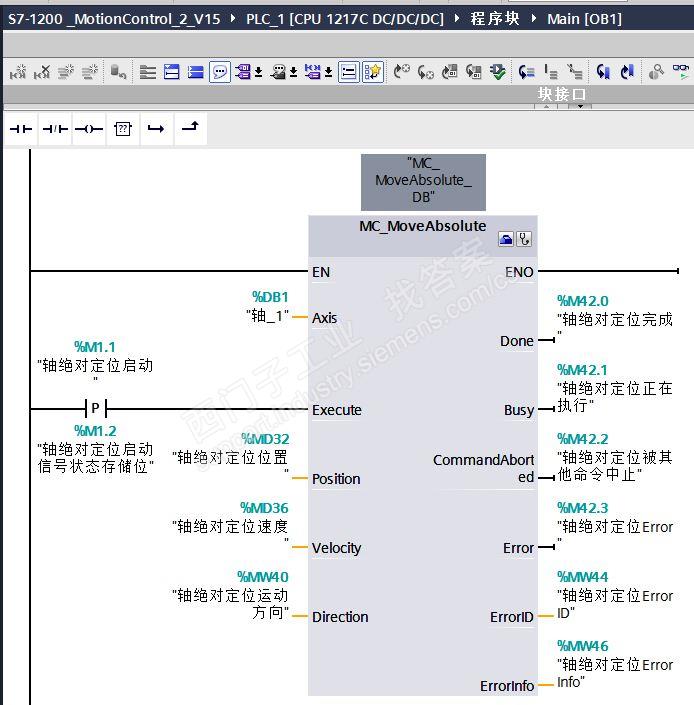Toggle monitoring on/off glasses icon

pyautogui.click(x=681, y=72)
